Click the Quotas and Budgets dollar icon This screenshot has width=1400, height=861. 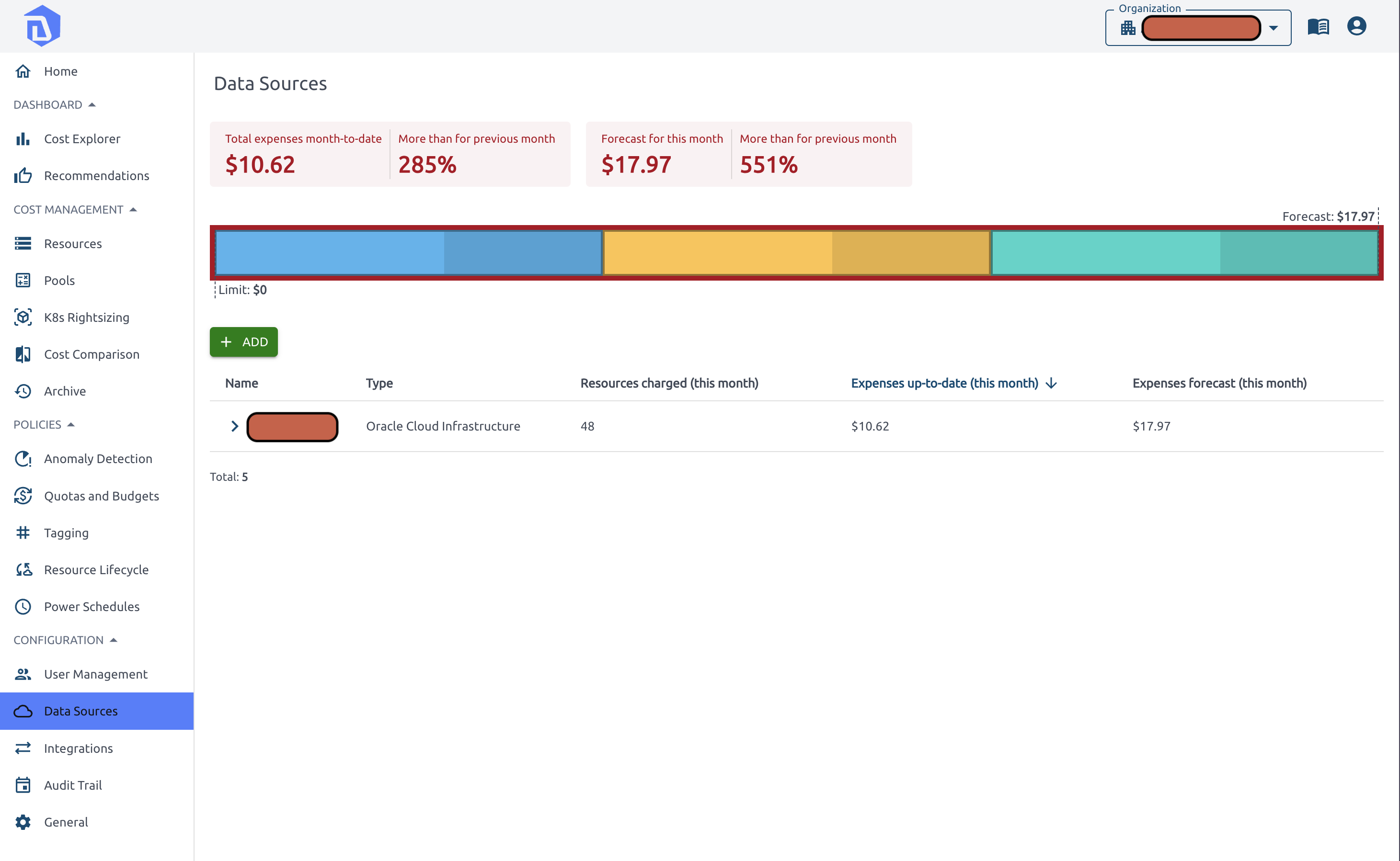[x=23, y=496]
